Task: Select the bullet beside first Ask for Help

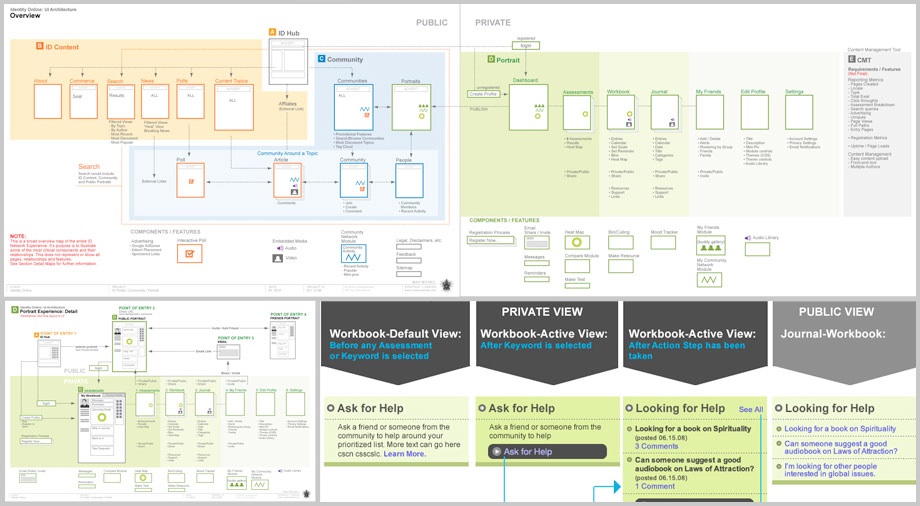Action: tap(329, 409)
